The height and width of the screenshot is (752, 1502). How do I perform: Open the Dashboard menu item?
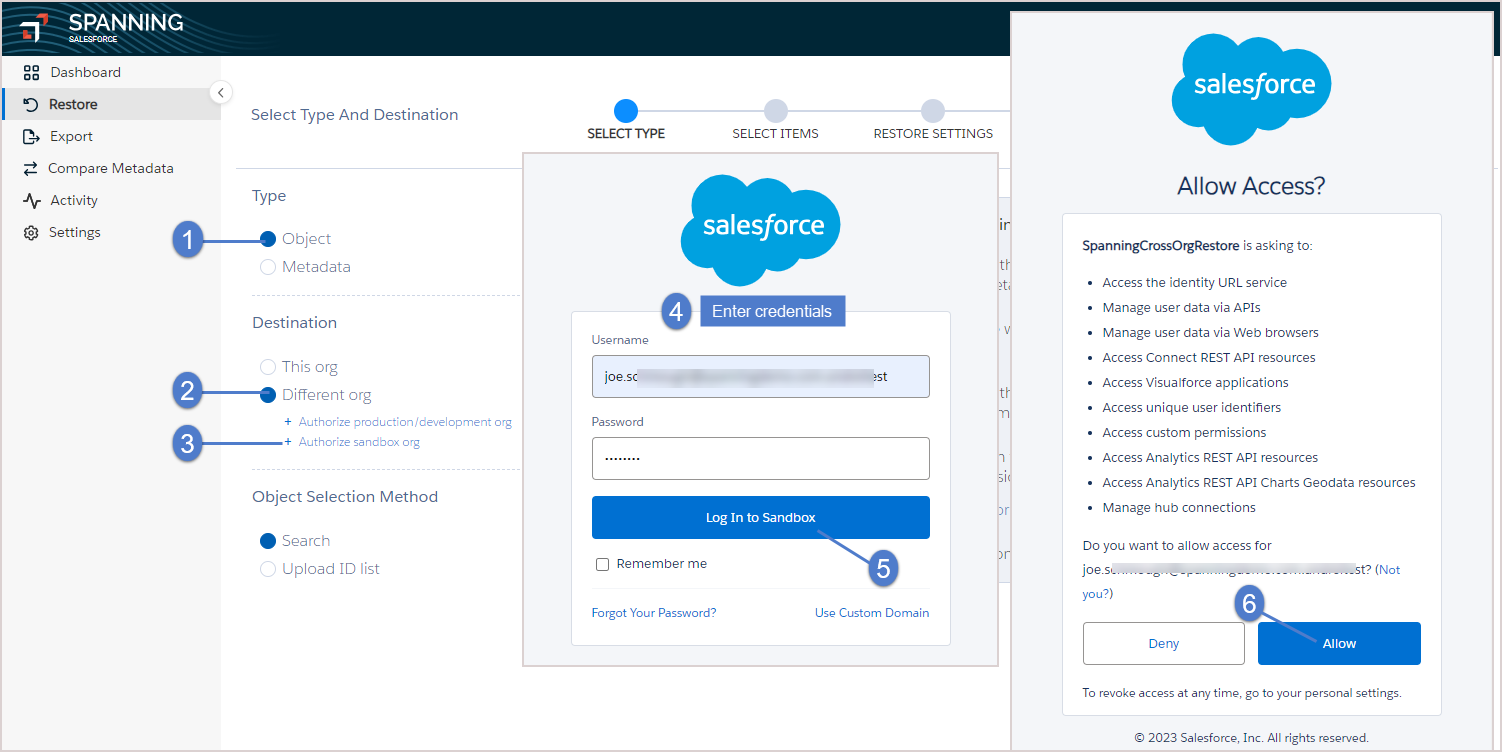pyautogui.click(x=86, y=72)
